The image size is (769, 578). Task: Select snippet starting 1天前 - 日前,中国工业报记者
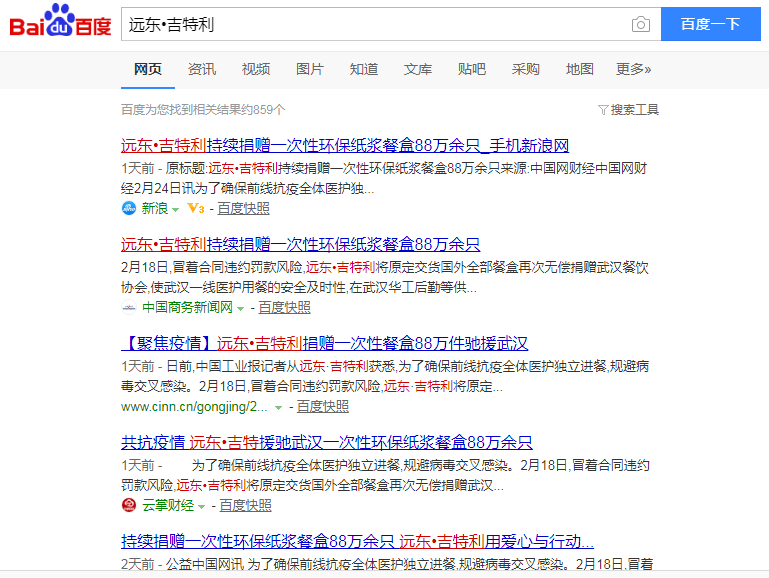point(385,377)
